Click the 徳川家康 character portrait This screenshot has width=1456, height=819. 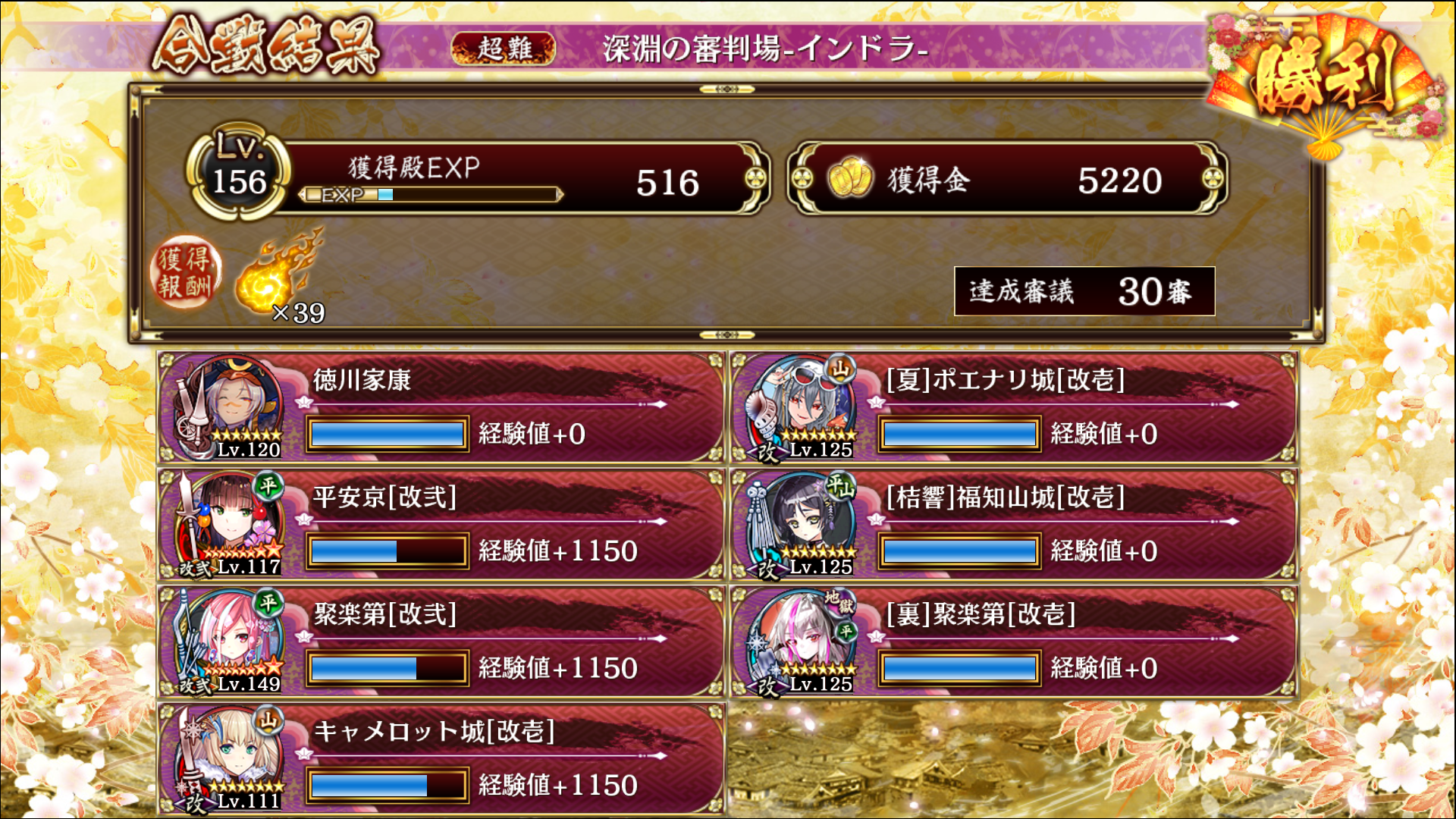(227, 407)
